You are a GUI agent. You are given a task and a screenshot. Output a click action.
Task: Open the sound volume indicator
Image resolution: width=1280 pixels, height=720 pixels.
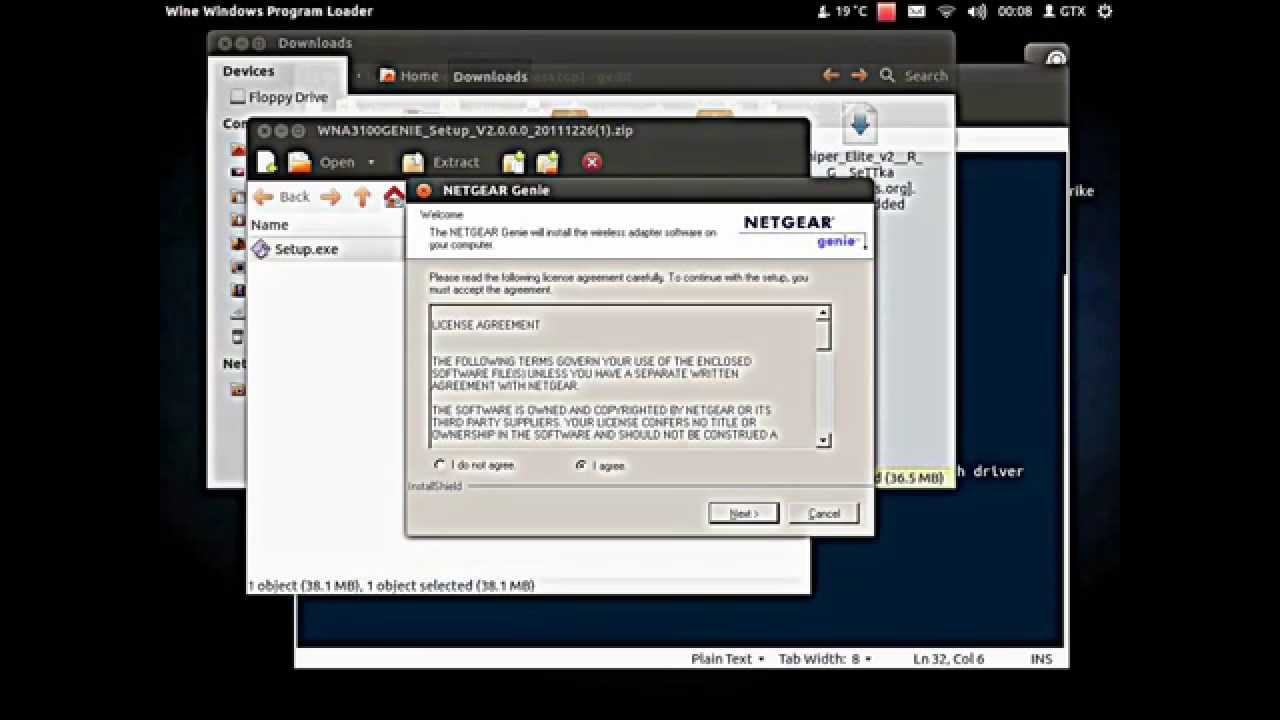click(x=977, y=11)
